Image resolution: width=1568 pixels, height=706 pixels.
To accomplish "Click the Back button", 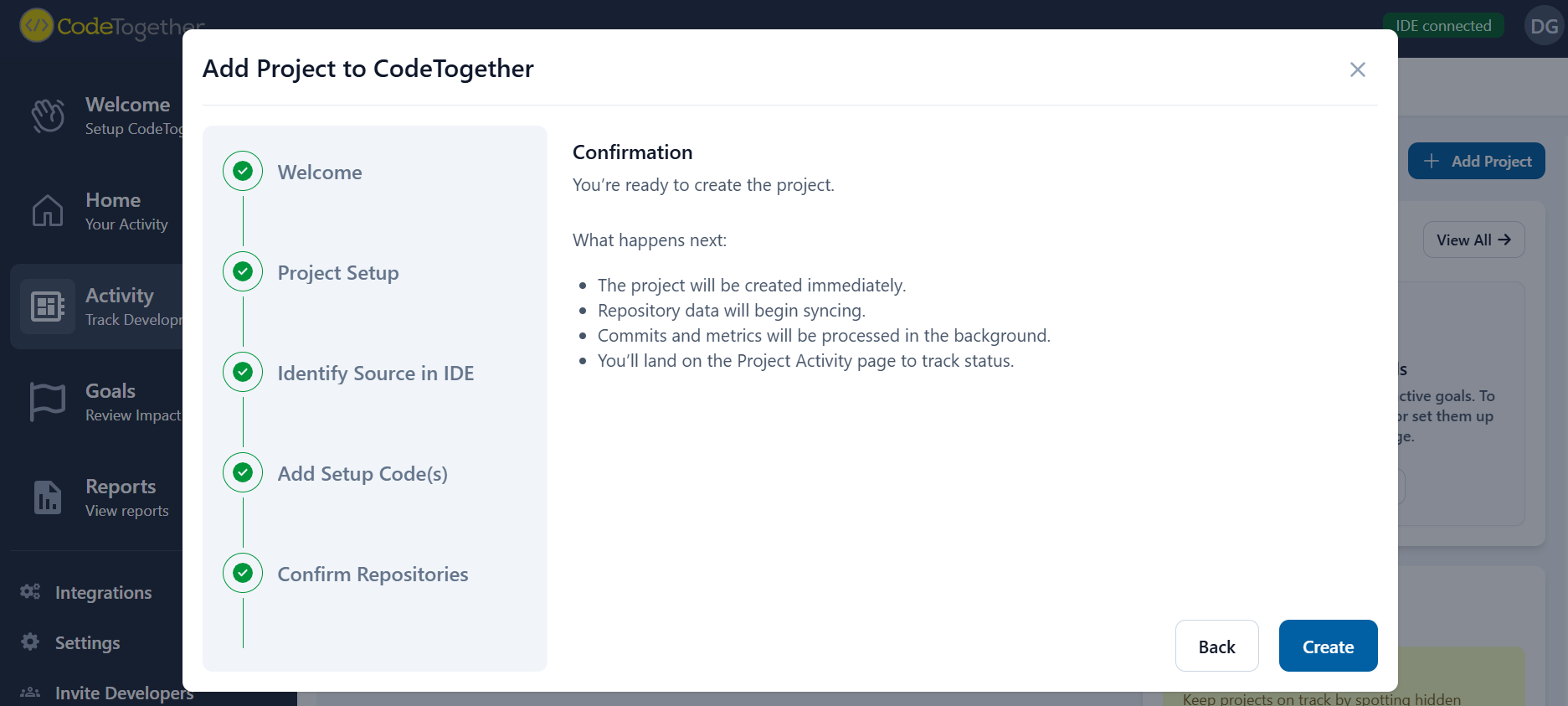I will pyautogui.click(x=1216, y=646).
